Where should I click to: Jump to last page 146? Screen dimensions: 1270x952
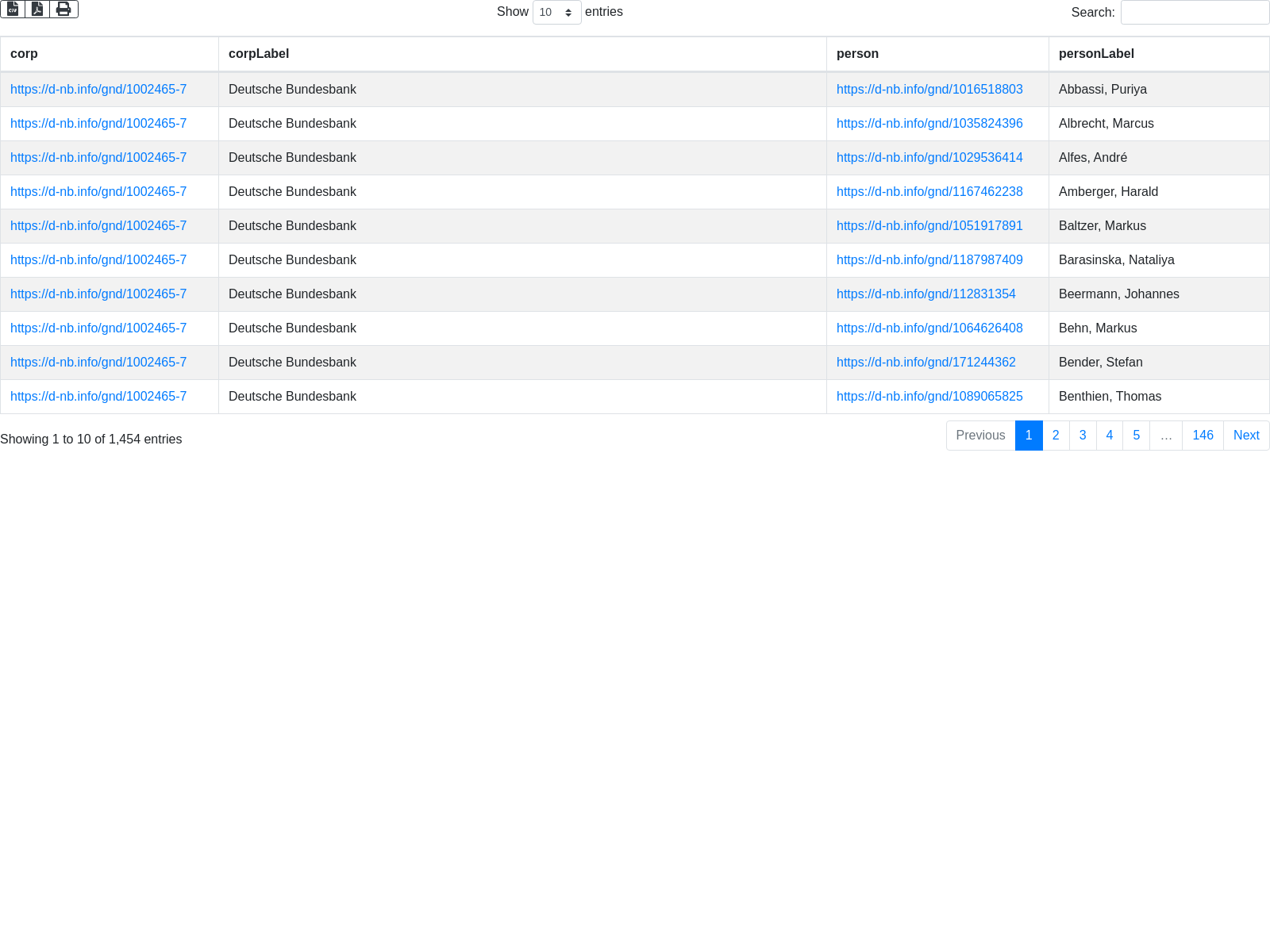(x=1203, y=436)
